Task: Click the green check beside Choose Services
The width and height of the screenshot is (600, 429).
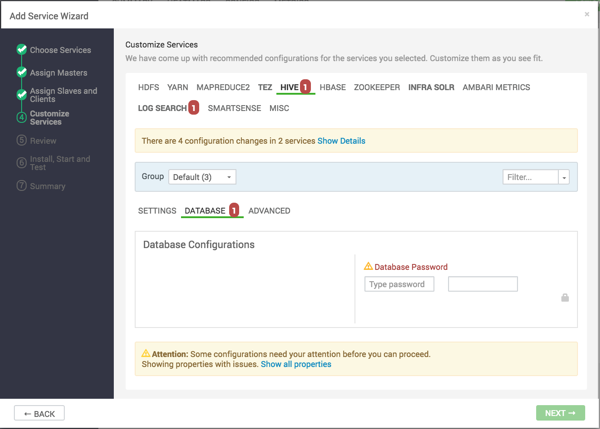Action: [x=21, y=50]
